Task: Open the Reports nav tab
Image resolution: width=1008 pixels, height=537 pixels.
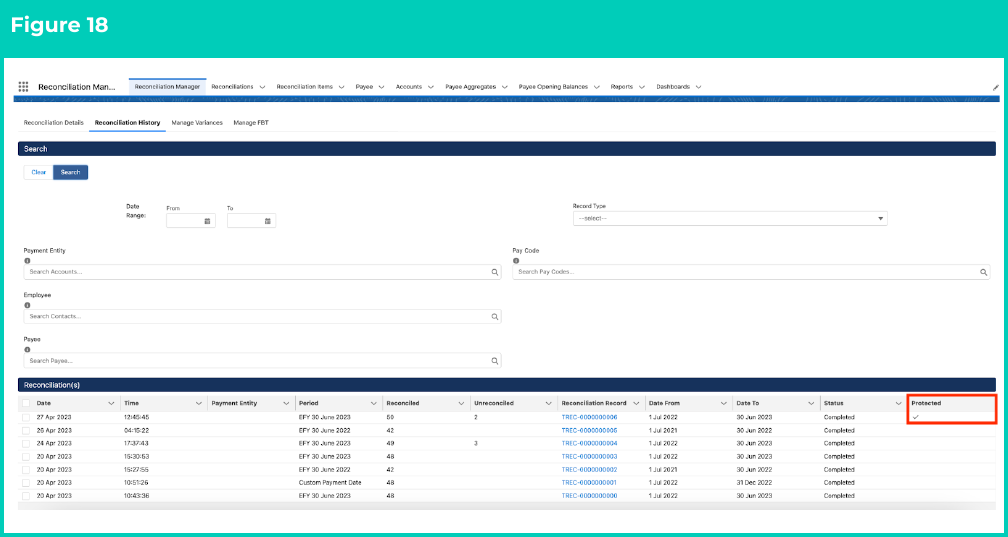Action: pyautogui.click(x=622, y=87)
